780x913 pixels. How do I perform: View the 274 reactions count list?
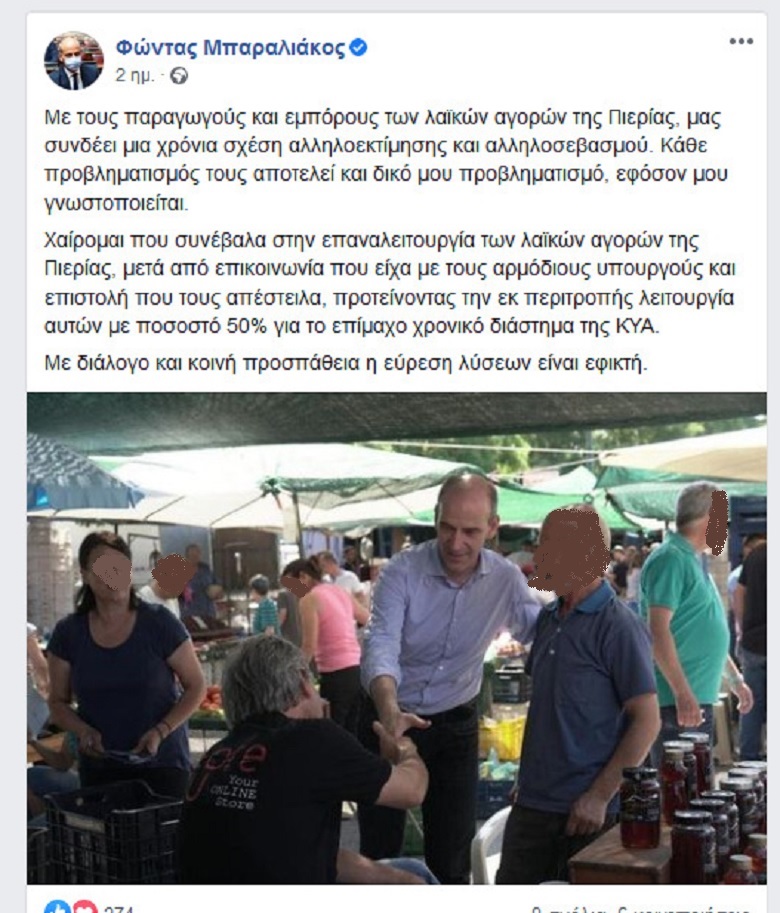118,909
